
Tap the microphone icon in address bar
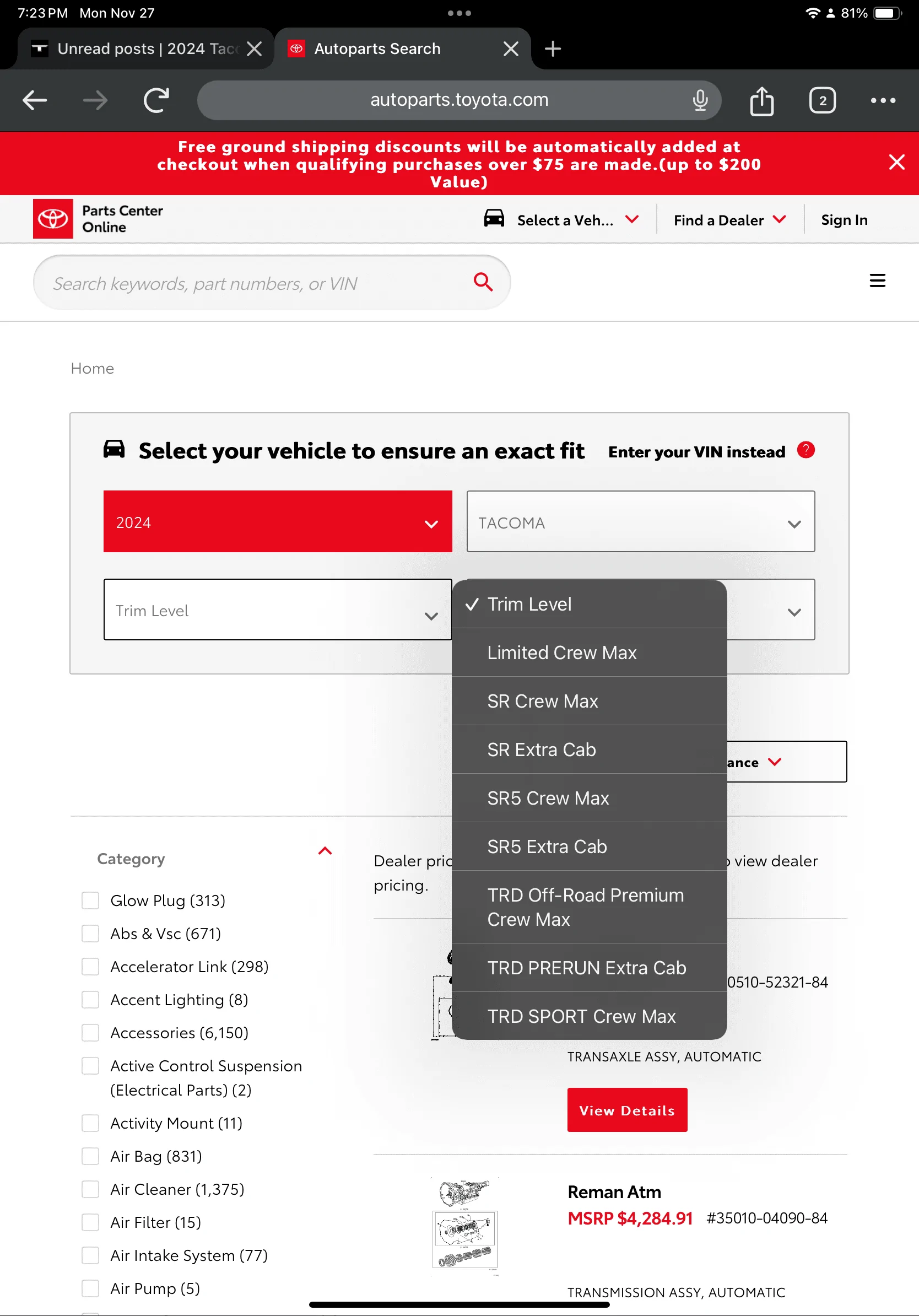click(x=700, y=100)
